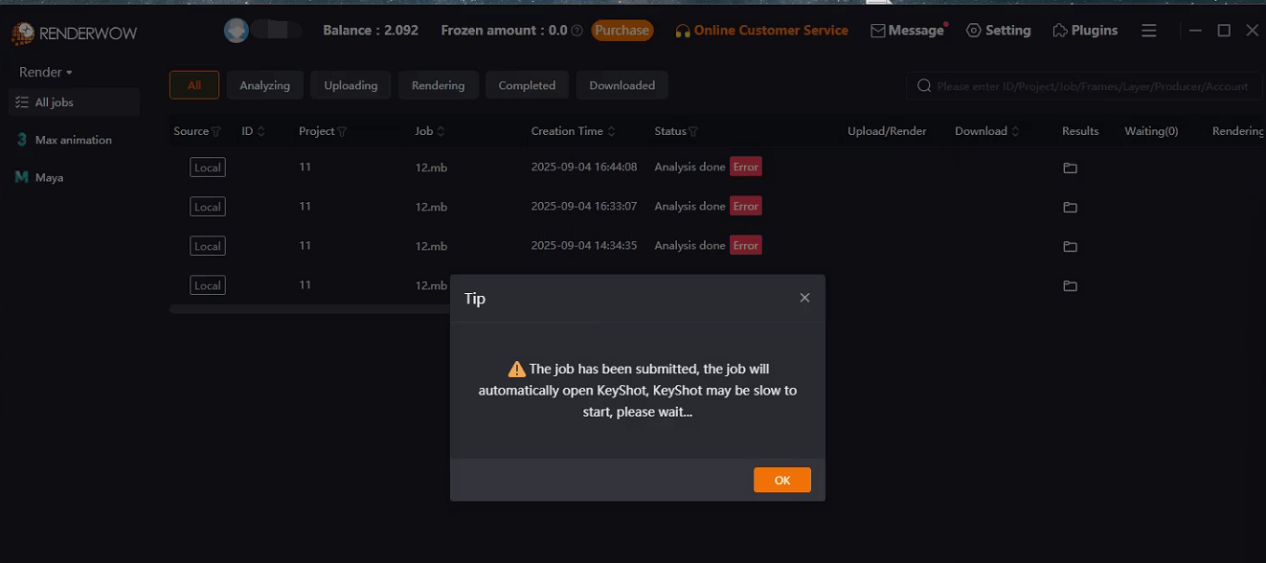1266x563 pixels.
Task: Click the Upload/Render column header
Action: point(887,131)
